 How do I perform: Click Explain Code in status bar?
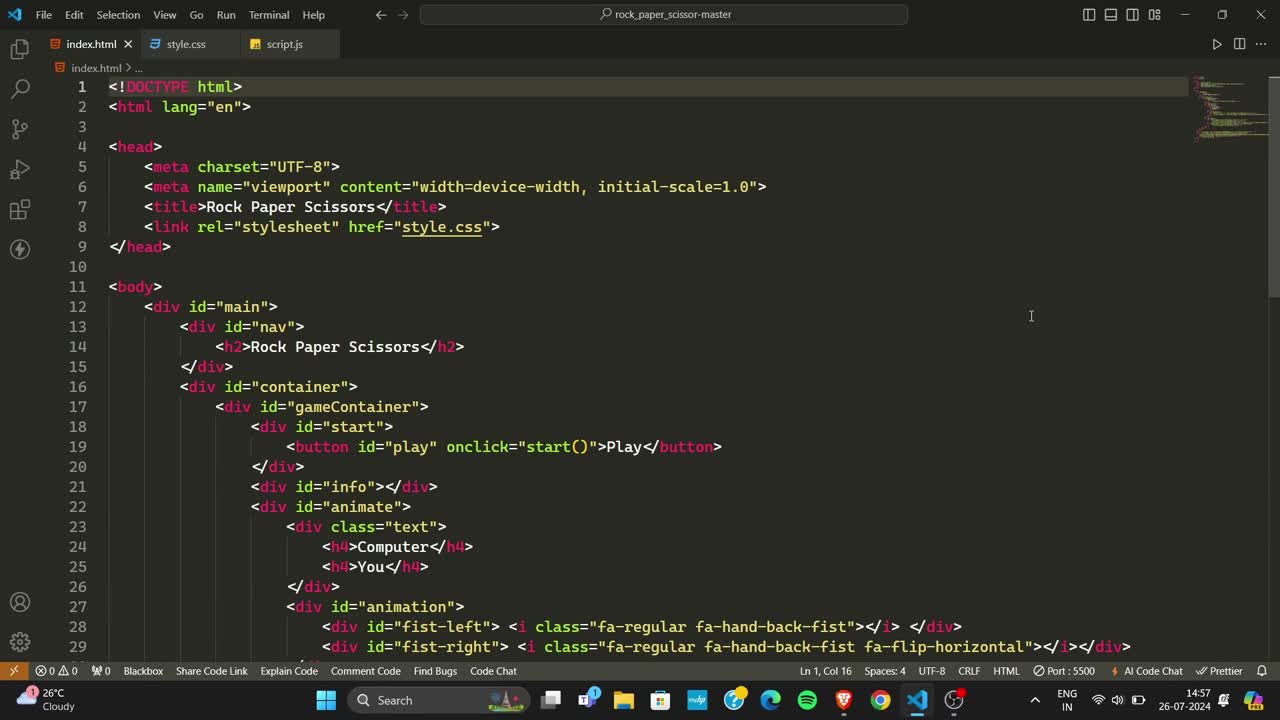pos(289,671)
